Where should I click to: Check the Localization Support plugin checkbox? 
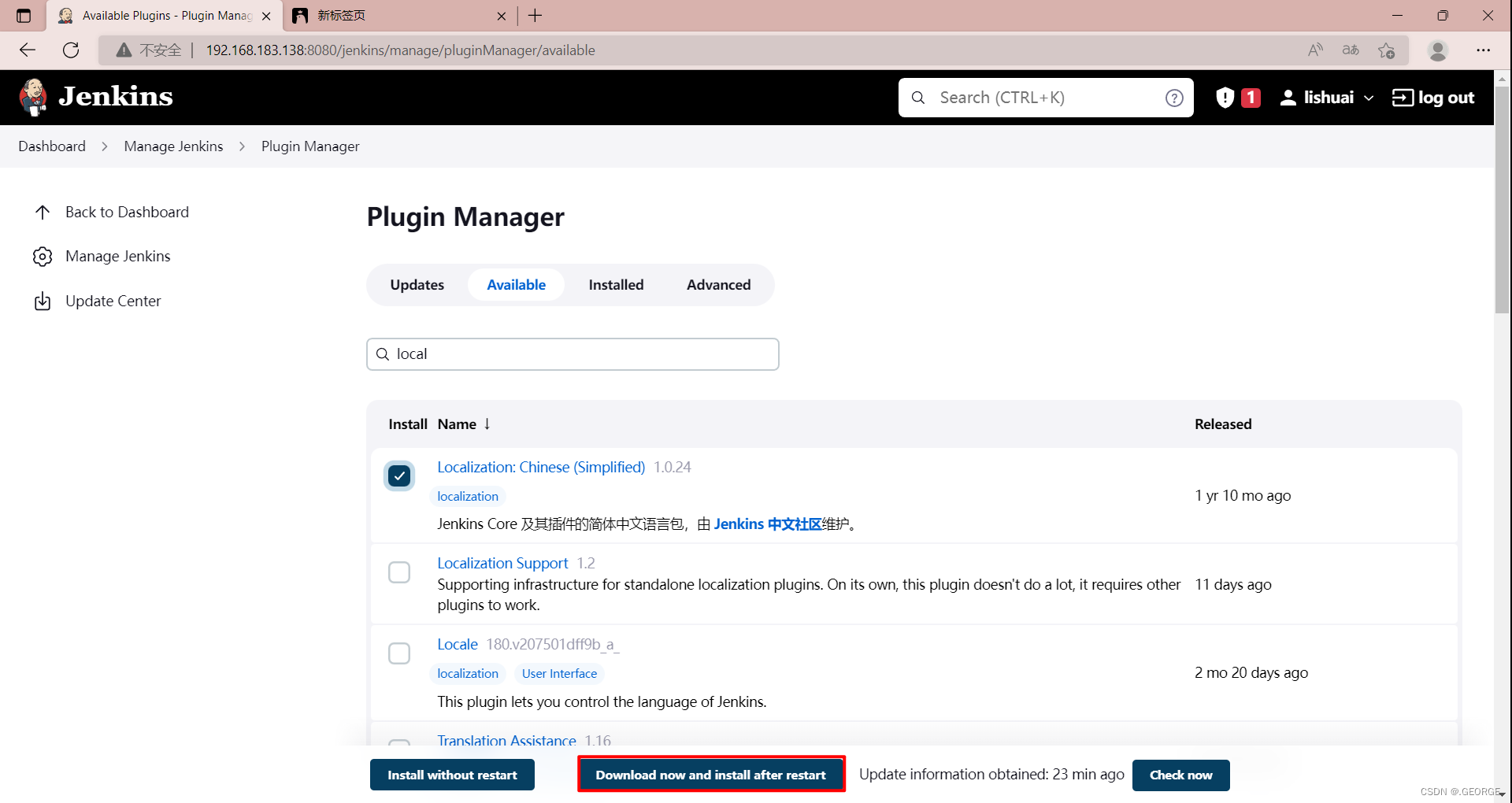(x=399, y=572)
